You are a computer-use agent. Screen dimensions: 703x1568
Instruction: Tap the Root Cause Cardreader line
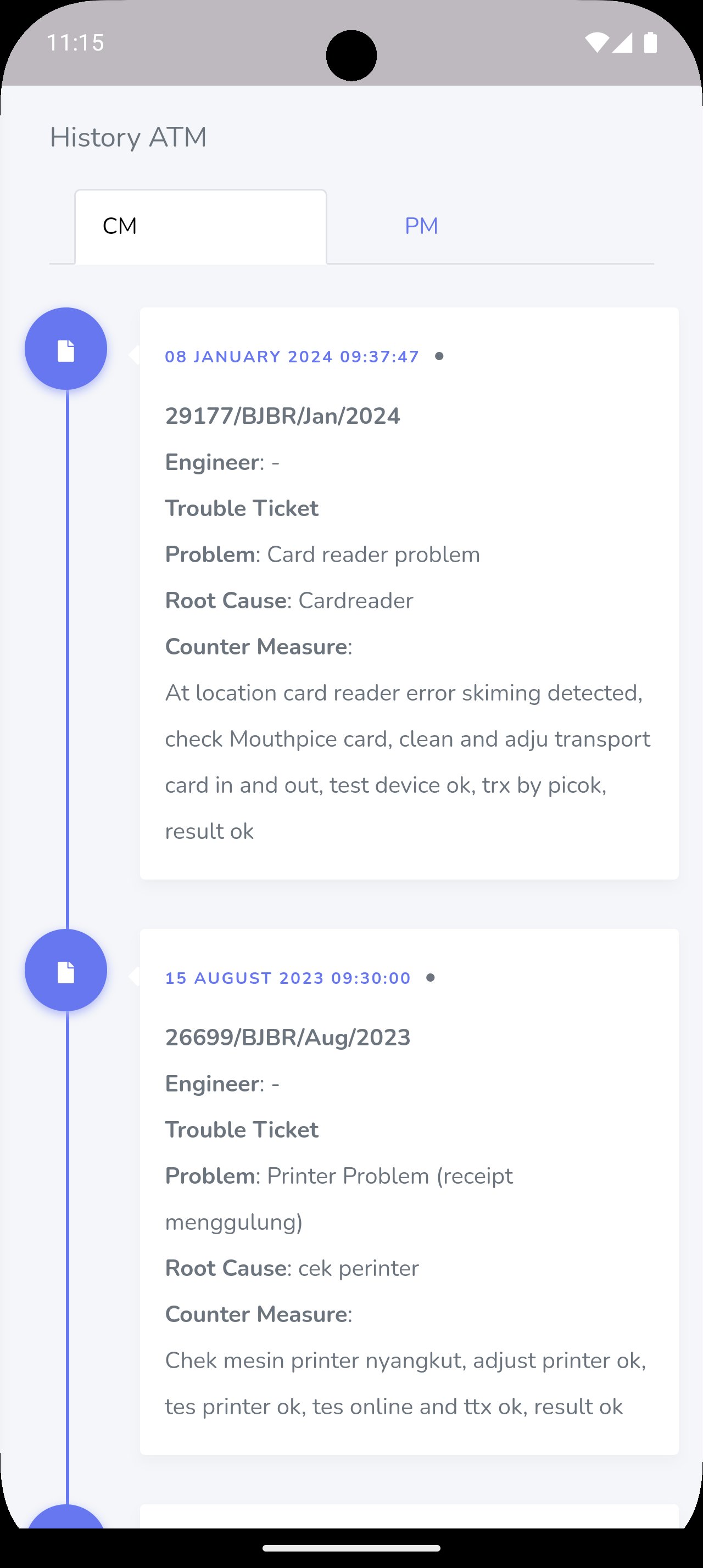tap(289, 601)
